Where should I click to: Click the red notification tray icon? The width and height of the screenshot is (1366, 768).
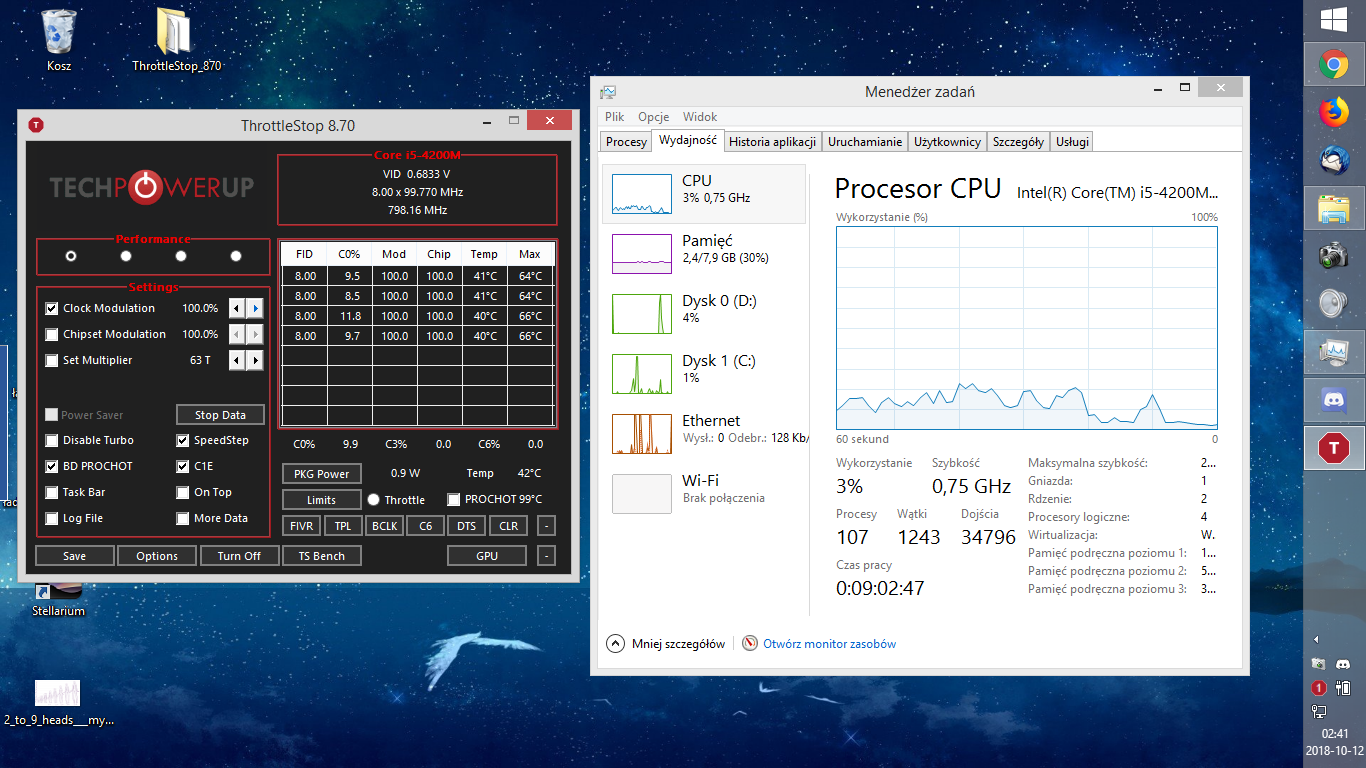1319,688
